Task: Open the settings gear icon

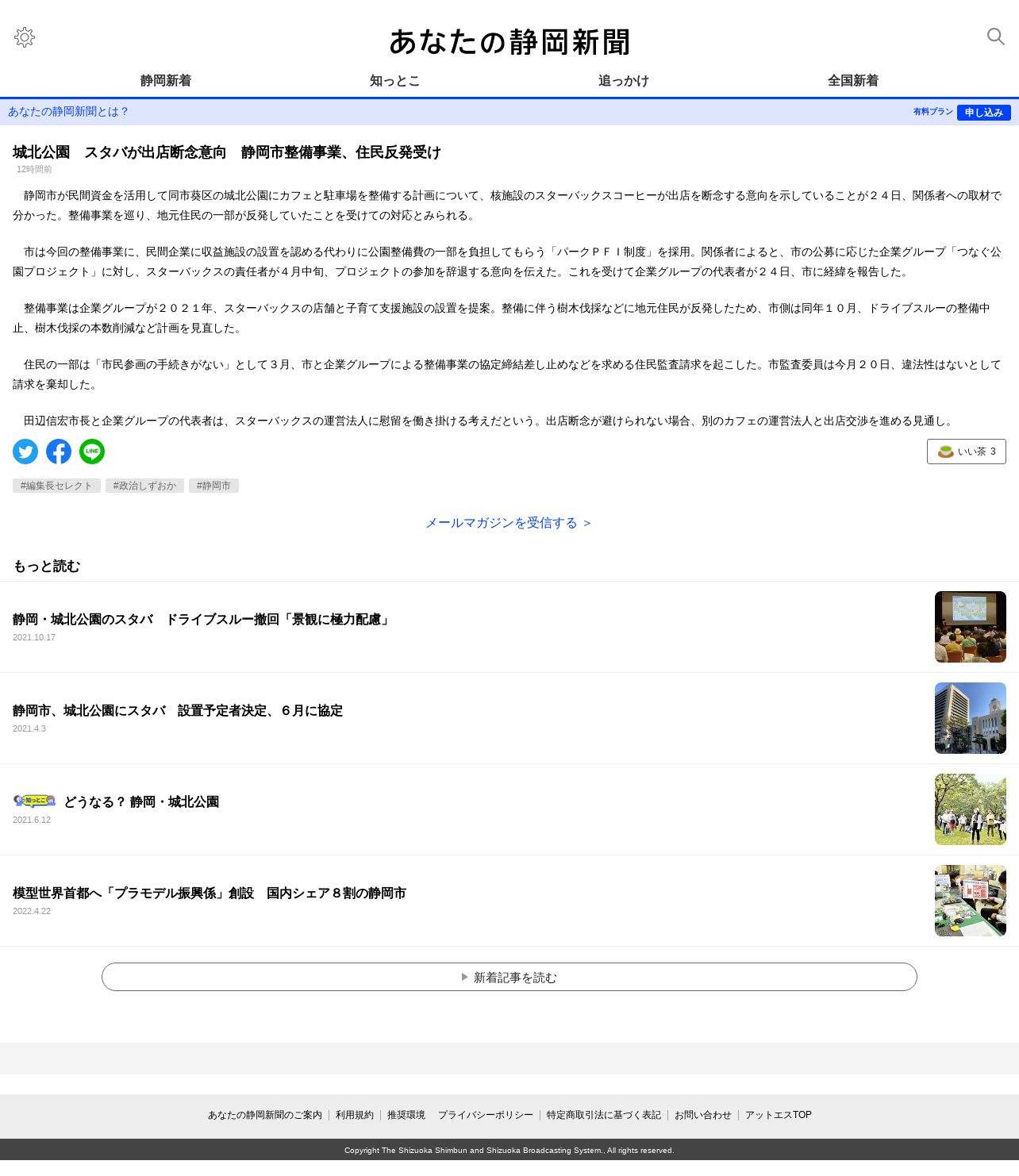Action: tap(25, 37)
